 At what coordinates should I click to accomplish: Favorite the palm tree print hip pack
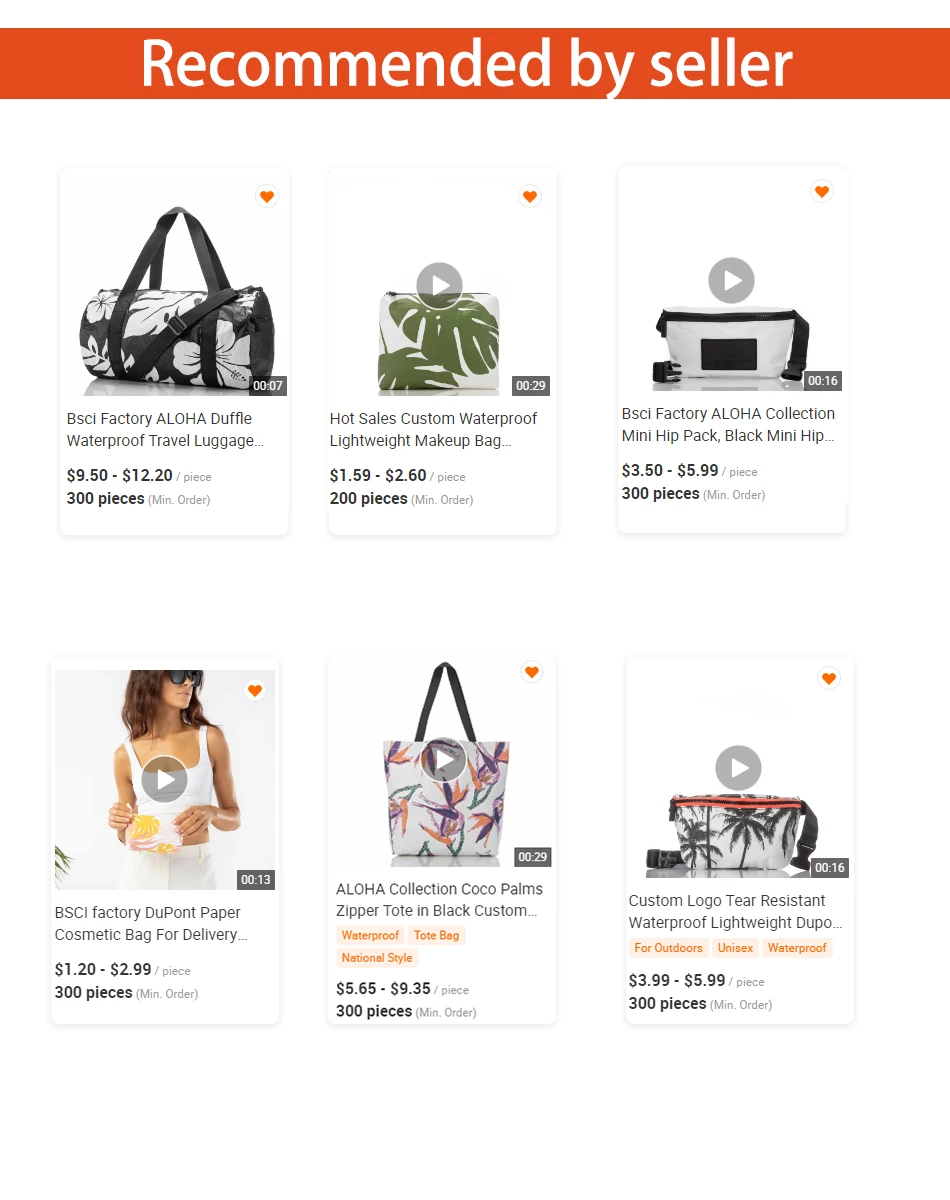click(x=829, y=679)
